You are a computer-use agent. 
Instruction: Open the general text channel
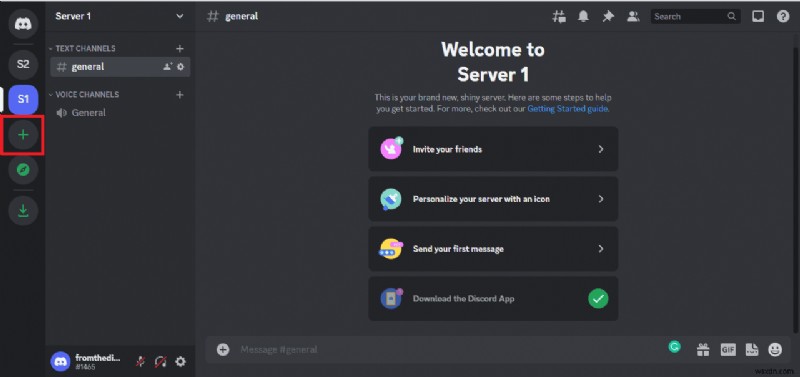120,66
